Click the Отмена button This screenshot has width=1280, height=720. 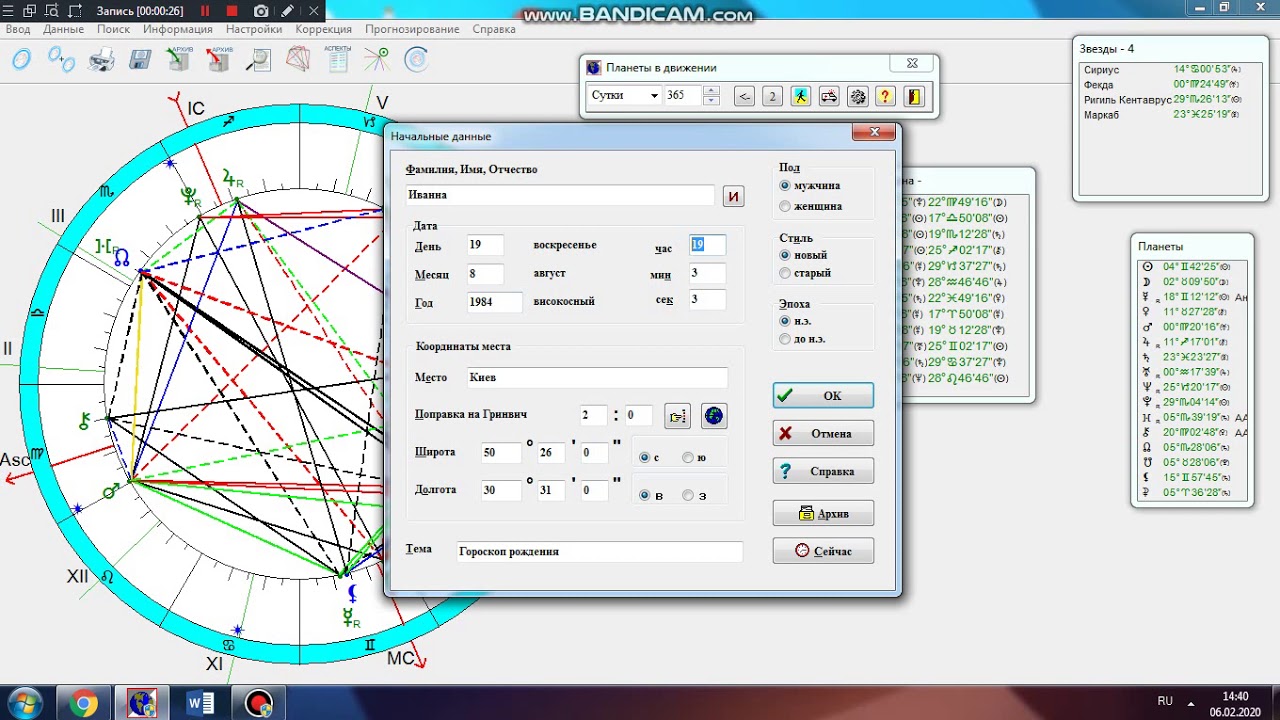coord(823,433)
